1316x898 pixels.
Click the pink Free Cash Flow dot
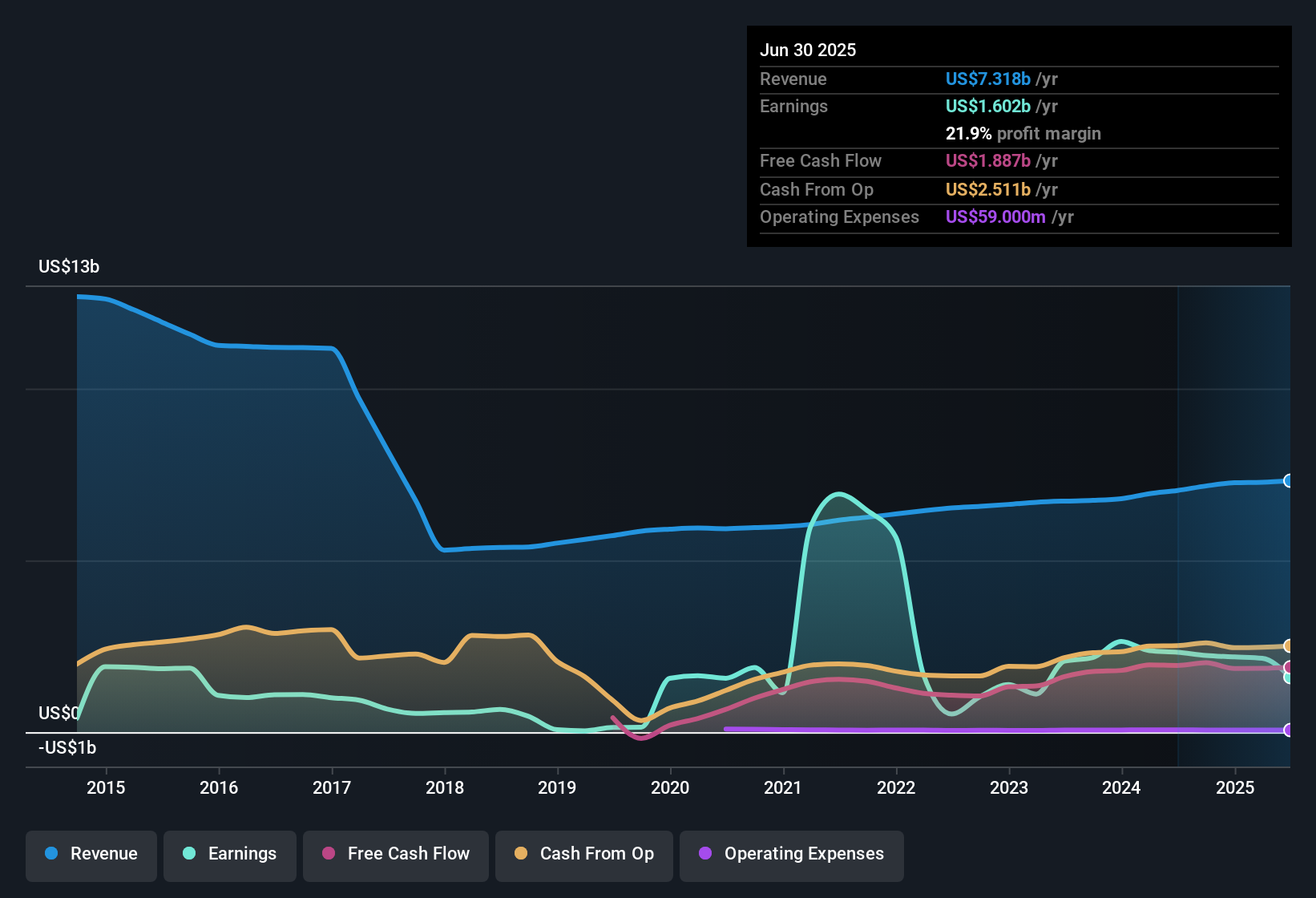pyautogui.click(x=329, y=853)
